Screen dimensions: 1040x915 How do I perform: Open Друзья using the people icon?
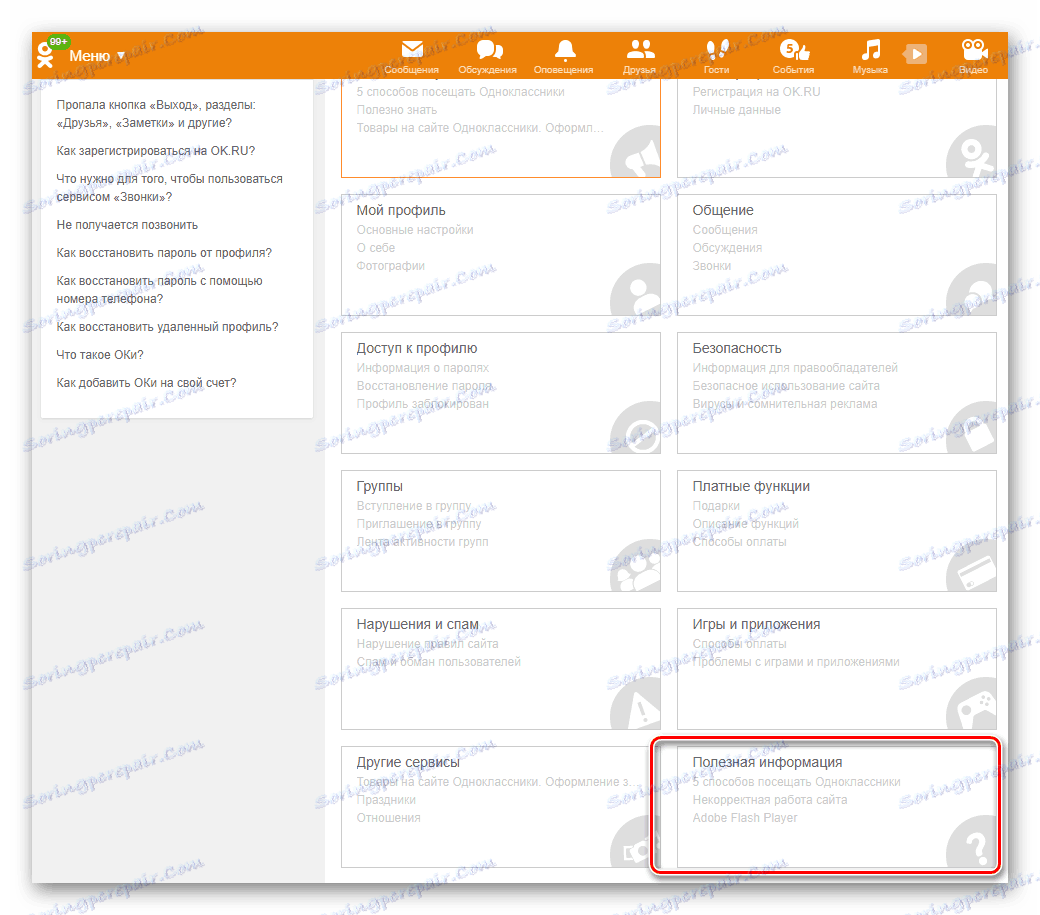(x=639, y=48)
